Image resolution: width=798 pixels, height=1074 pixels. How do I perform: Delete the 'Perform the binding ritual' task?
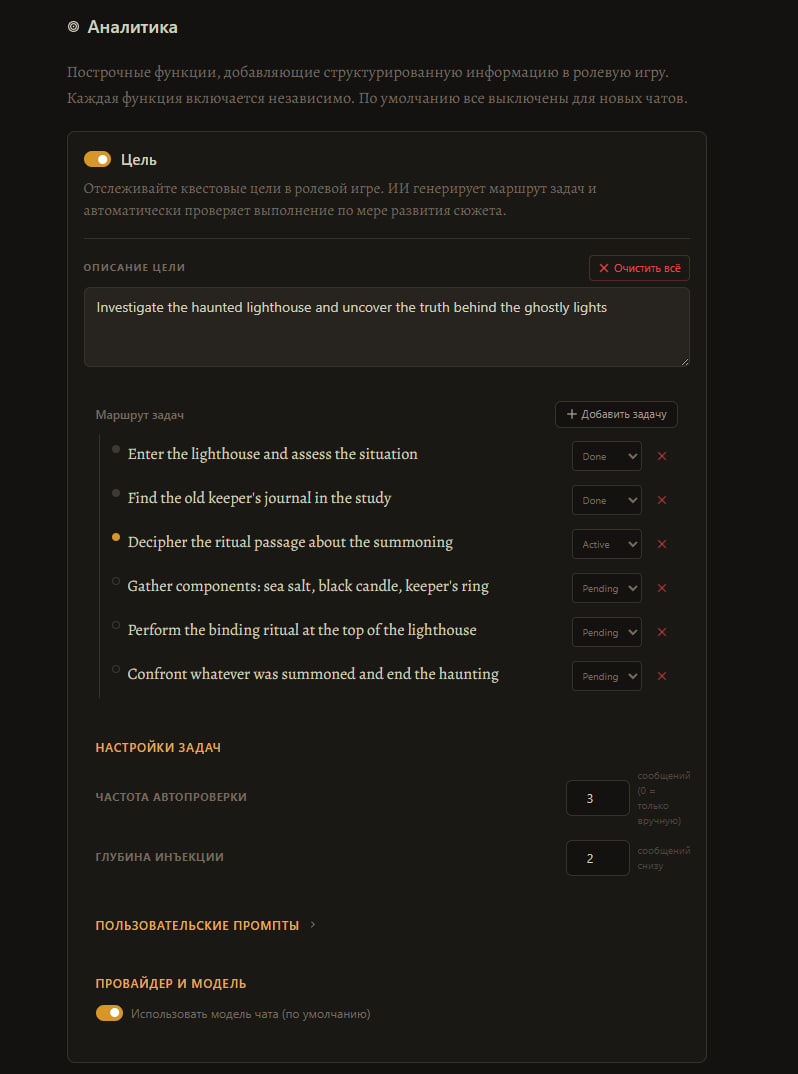click(x=662, y=632)
